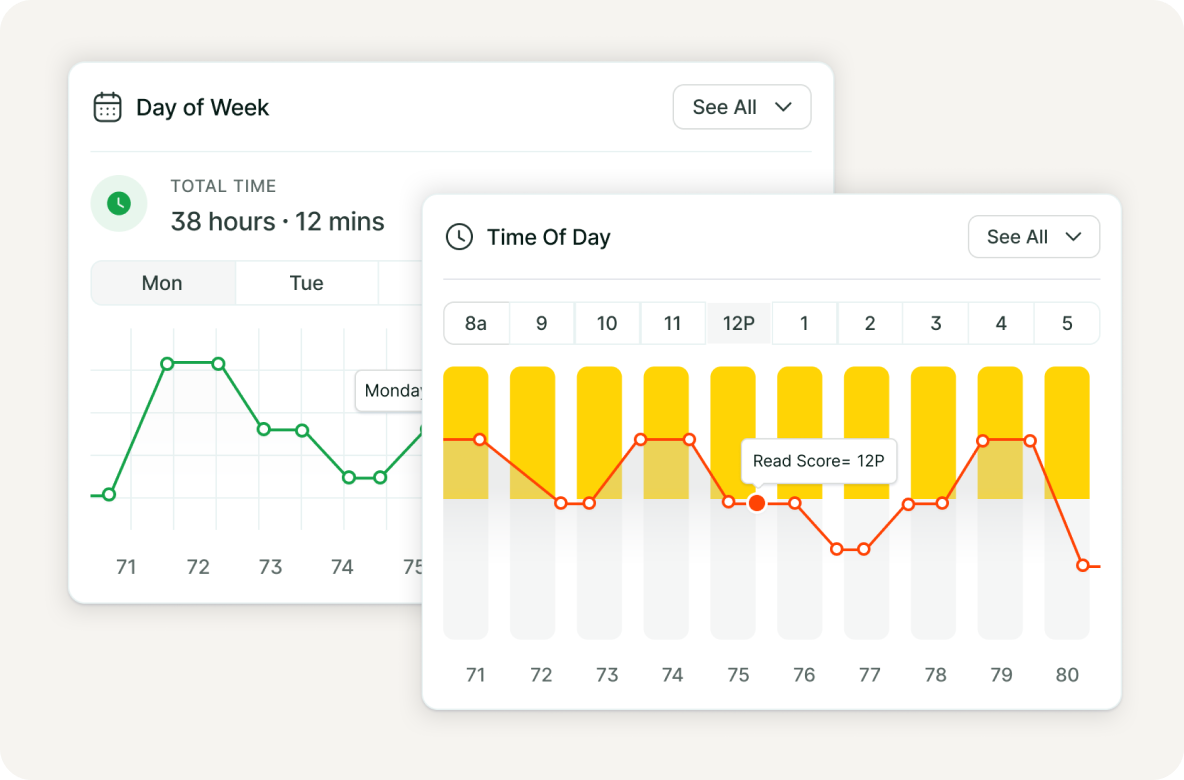Expand the hour 5 selector option
Screen dimensions: 1184x780
pos(1067,323)
